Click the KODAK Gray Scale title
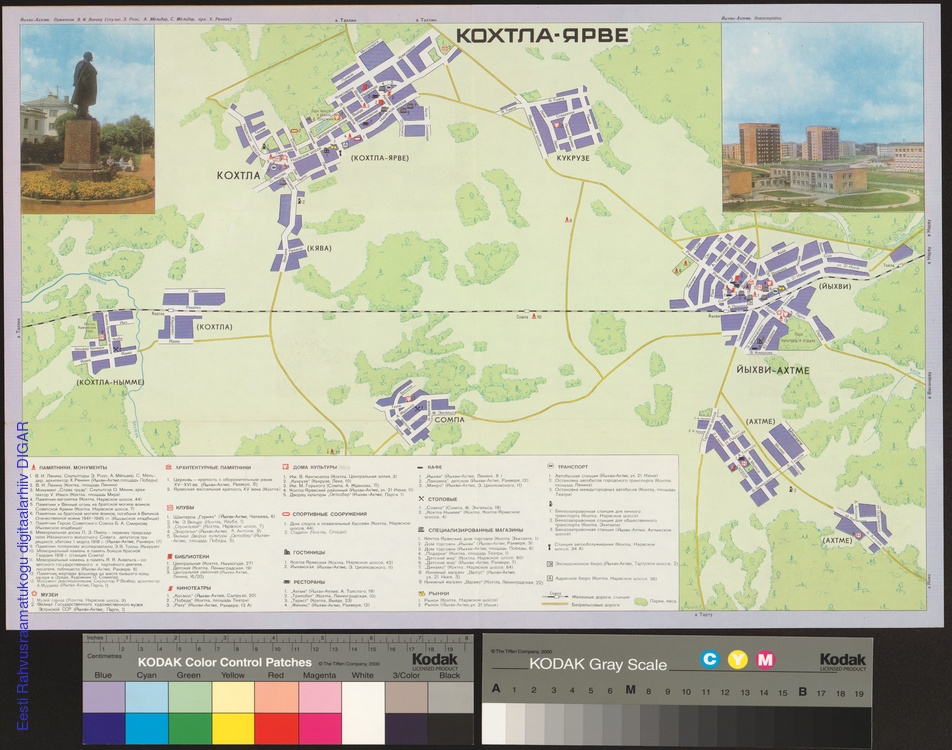Screen dimensions: 952x750 tap(598, 664)
